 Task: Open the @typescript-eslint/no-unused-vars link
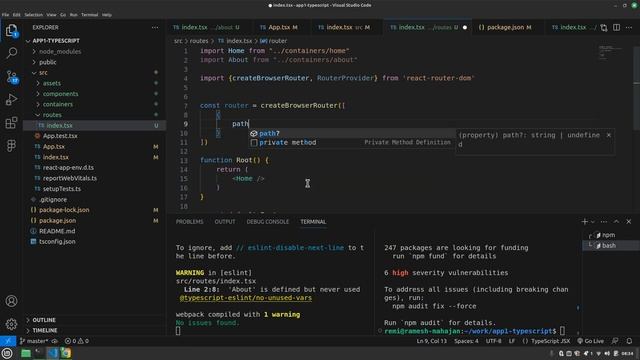pyautogui.click(x=246, y=298)
